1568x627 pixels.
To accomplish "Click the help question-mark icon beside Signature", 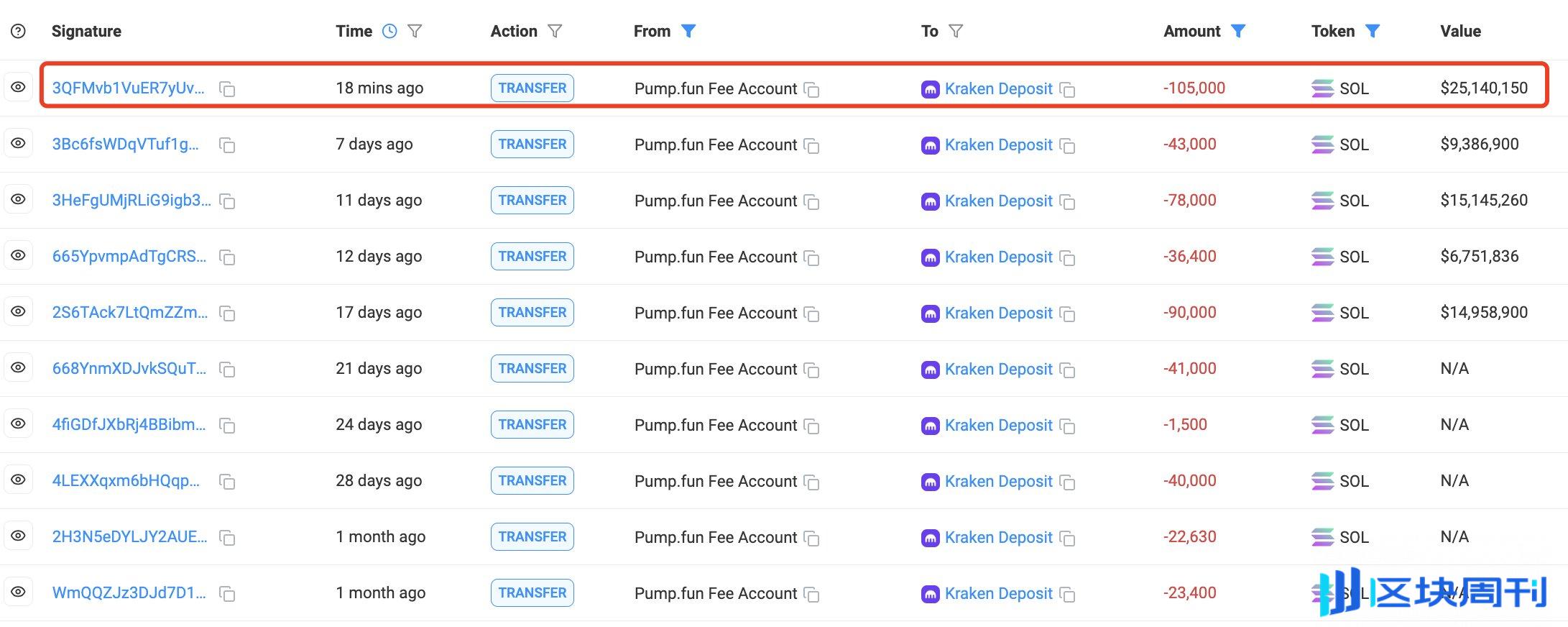I will coord(19,31).
